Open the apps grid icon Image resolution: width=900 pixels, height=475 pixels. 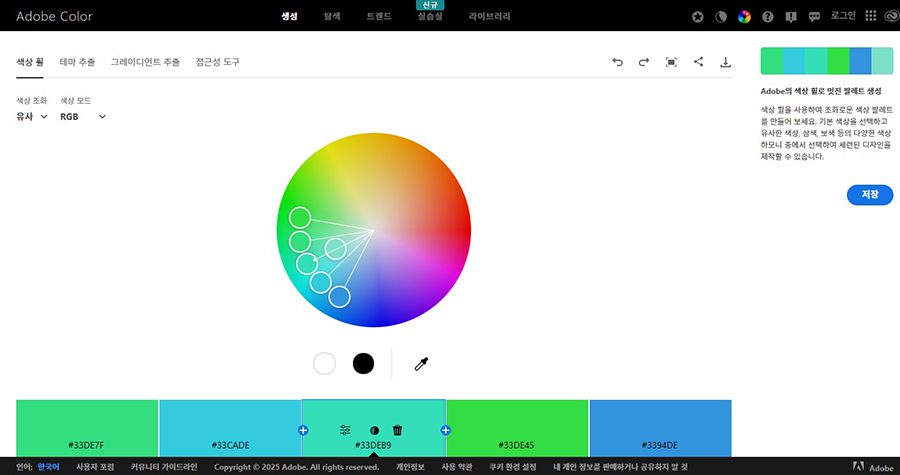click(x=870, y=17)
